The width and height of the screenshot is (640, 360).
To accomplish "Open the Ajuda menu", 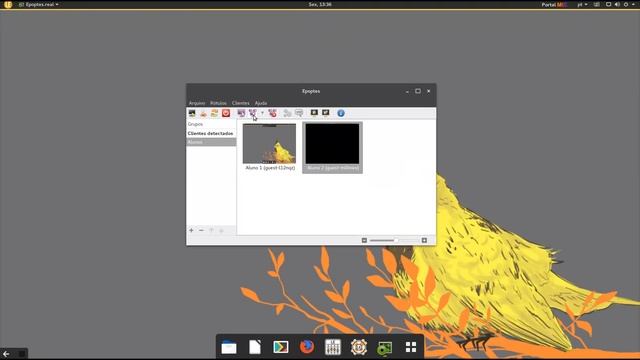I will pyautogui.click(x=261, y=103).
